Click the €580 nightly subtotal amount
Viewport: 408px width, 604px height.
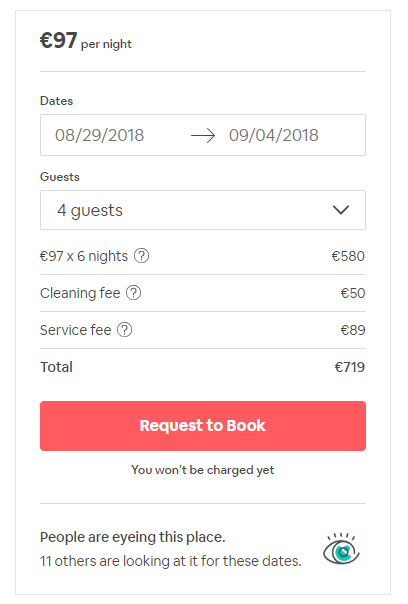[348, 256]
